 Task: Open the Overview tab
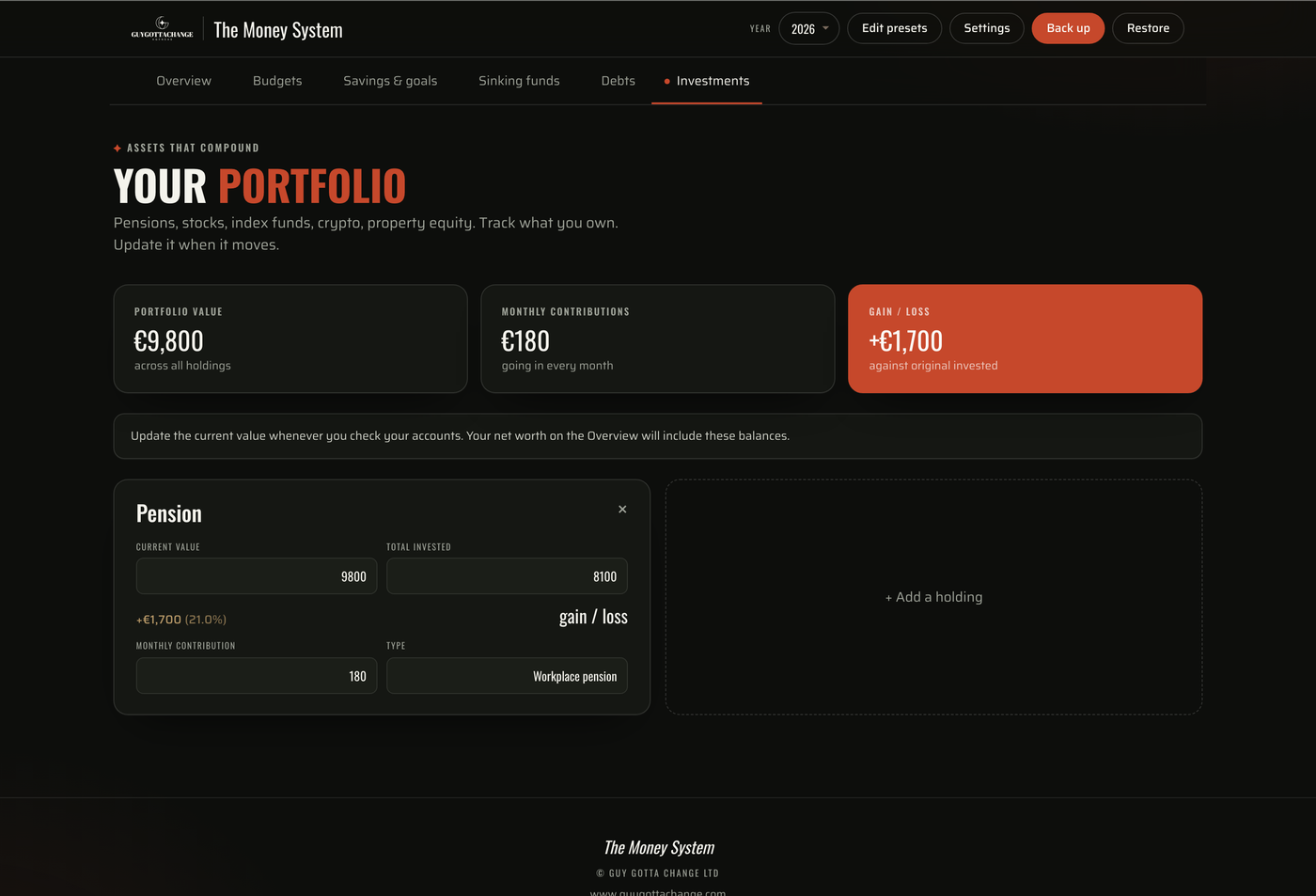[184, 81]
